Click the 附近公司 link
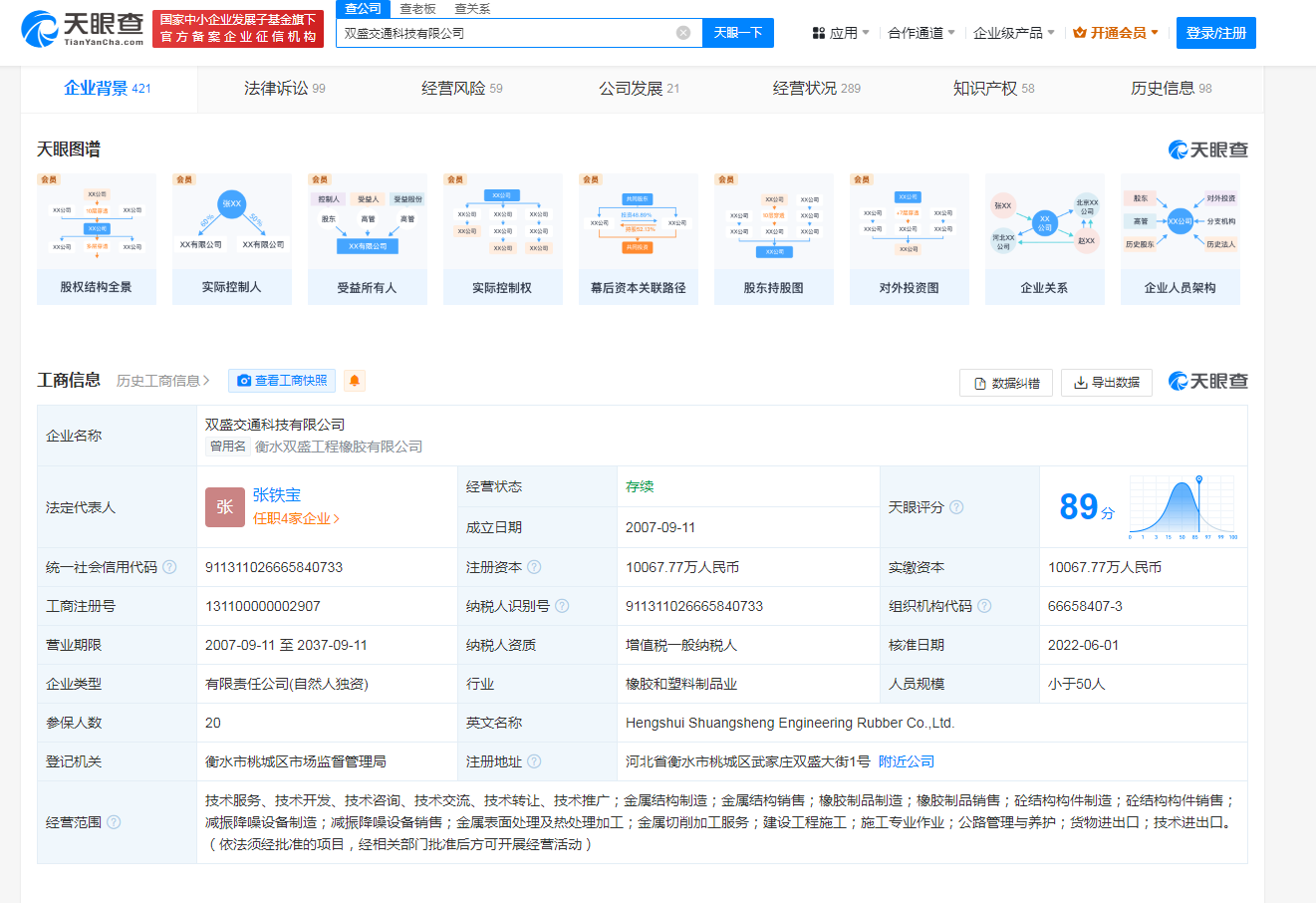The height and width of the screenshot is (903, 1316). pos(907,761)
